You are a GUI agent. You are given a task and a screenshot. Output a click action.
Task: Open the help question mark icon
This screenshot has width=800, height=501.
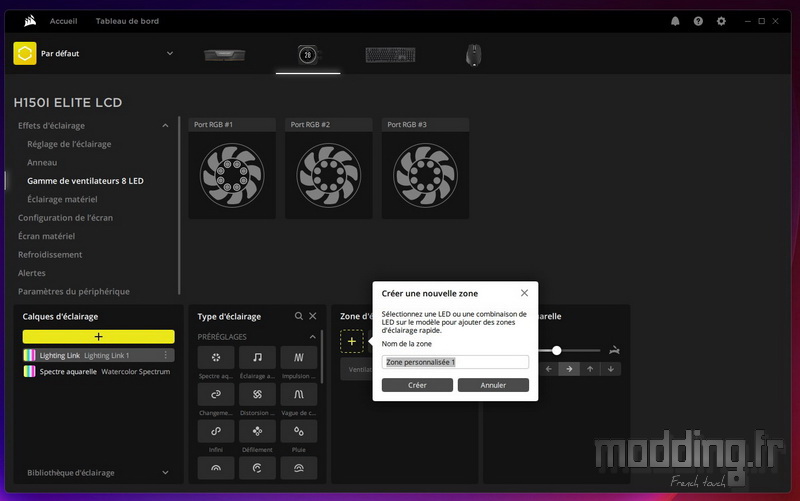(x=698, y=21)
